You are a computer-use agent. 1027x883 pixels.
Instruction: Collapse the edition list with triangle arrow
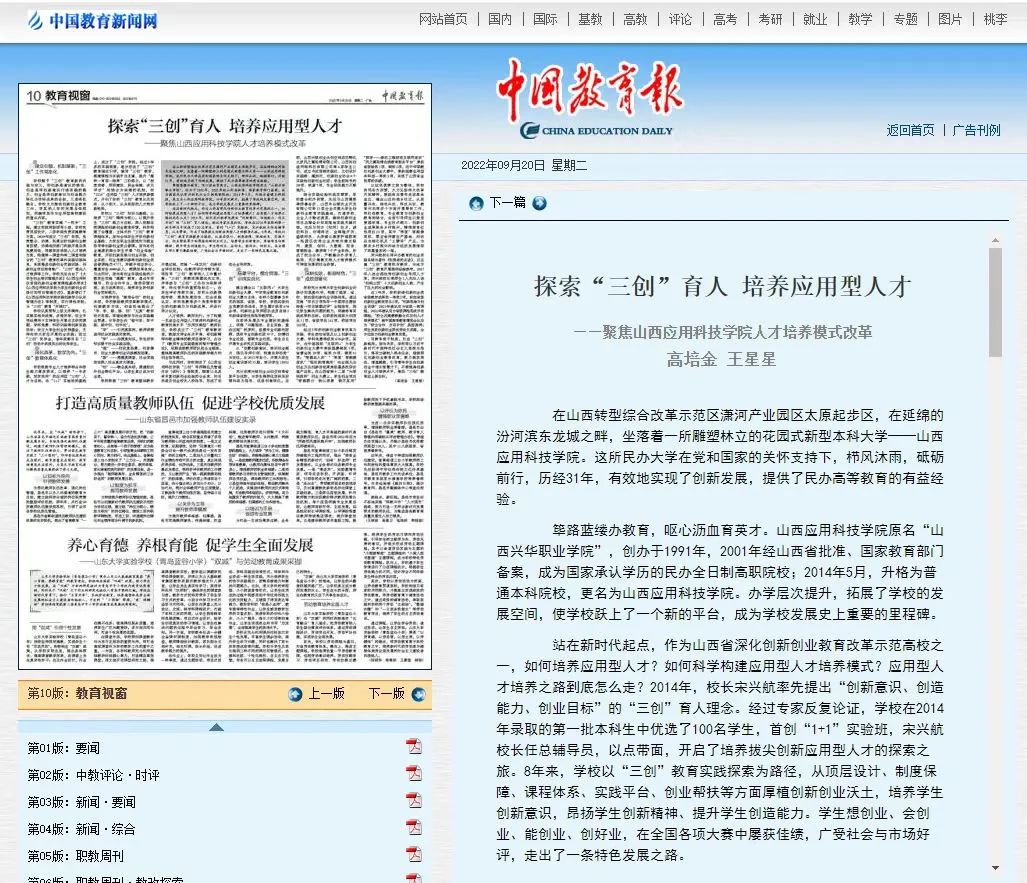216,727
